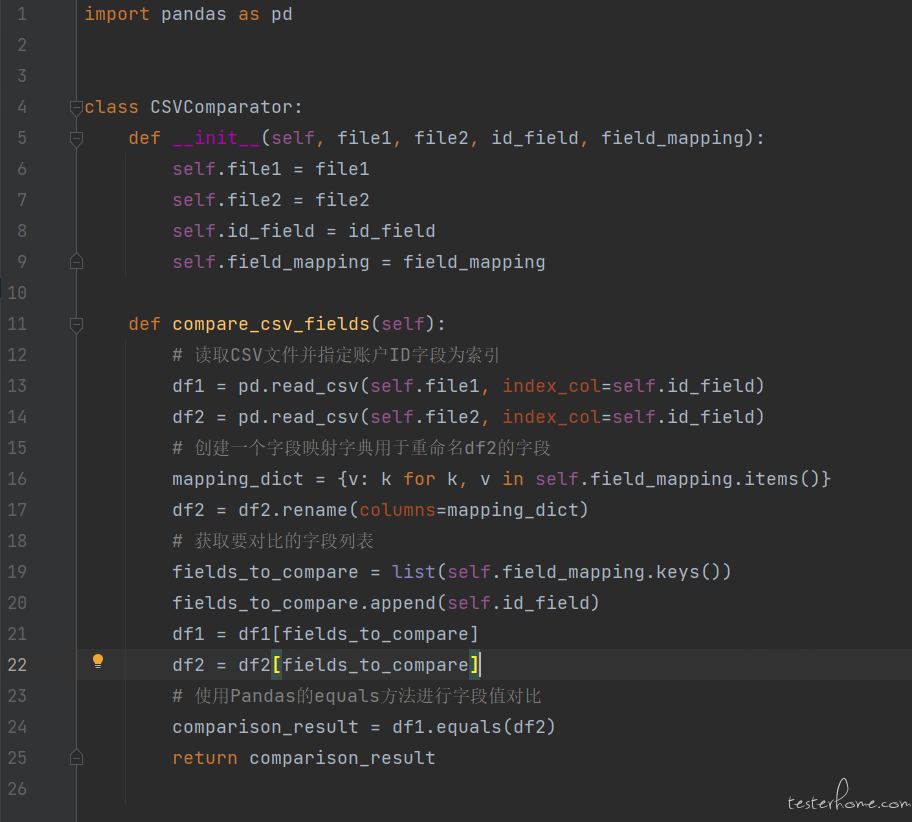Click 'self.id_field = id_field' line
912x822 pixels.
pyautogui.click(x=304, y=231)
